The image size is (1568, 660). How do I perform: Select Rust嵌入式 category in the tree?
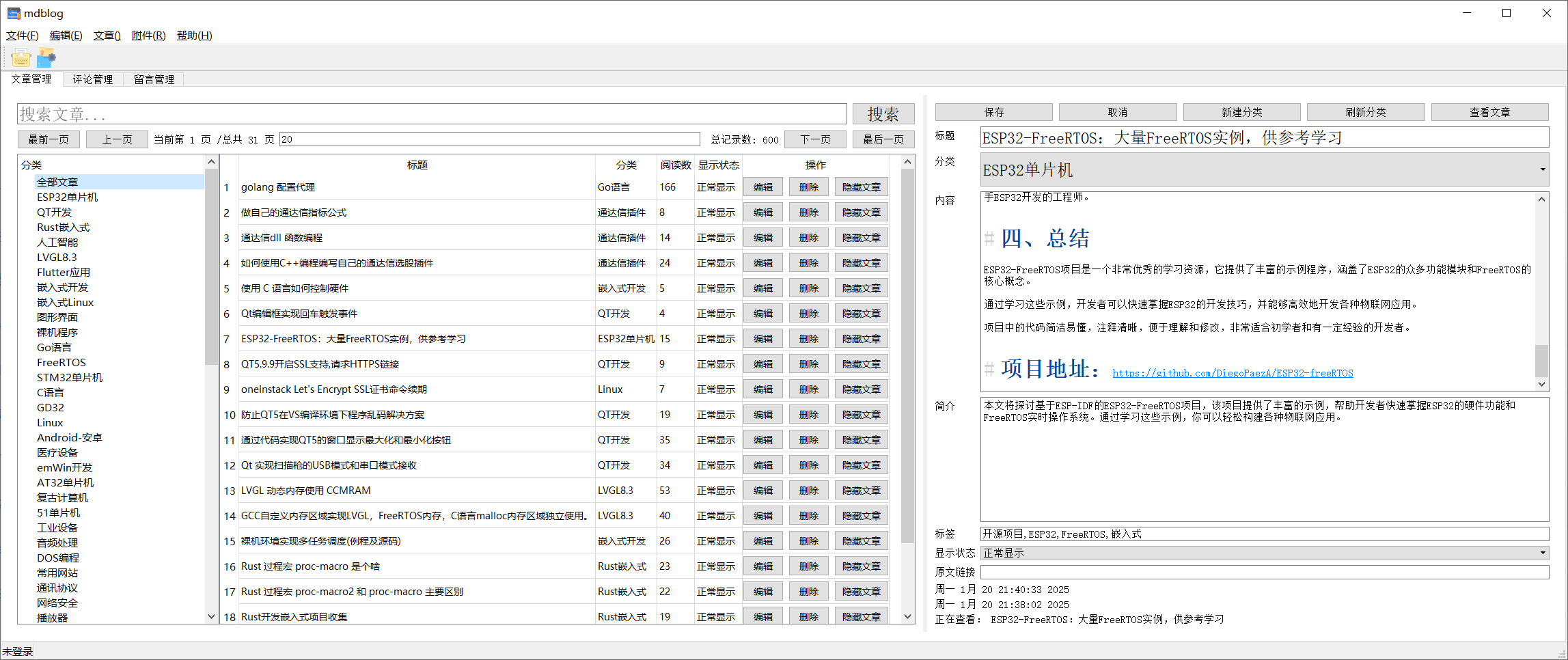(63, 227)
